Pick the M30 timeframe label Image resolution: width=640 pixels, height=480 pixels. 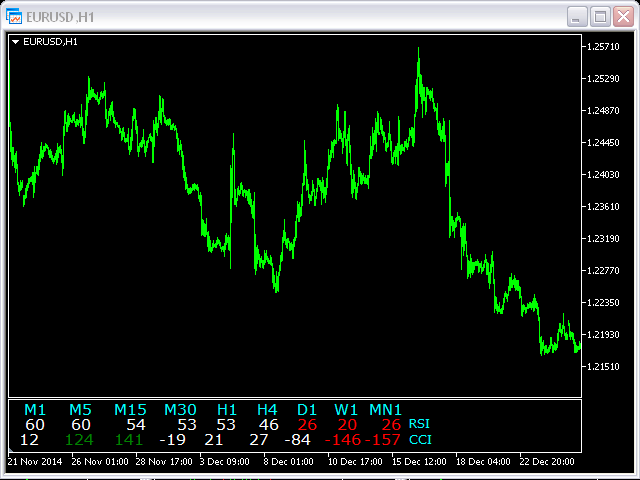(x=181, y=409)
